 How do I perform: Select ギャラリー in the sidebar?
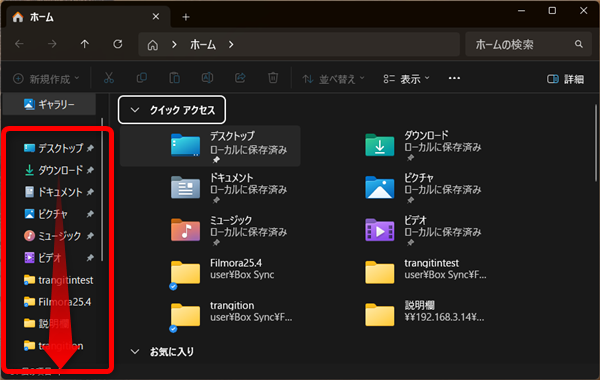click(x=49, y=104)
